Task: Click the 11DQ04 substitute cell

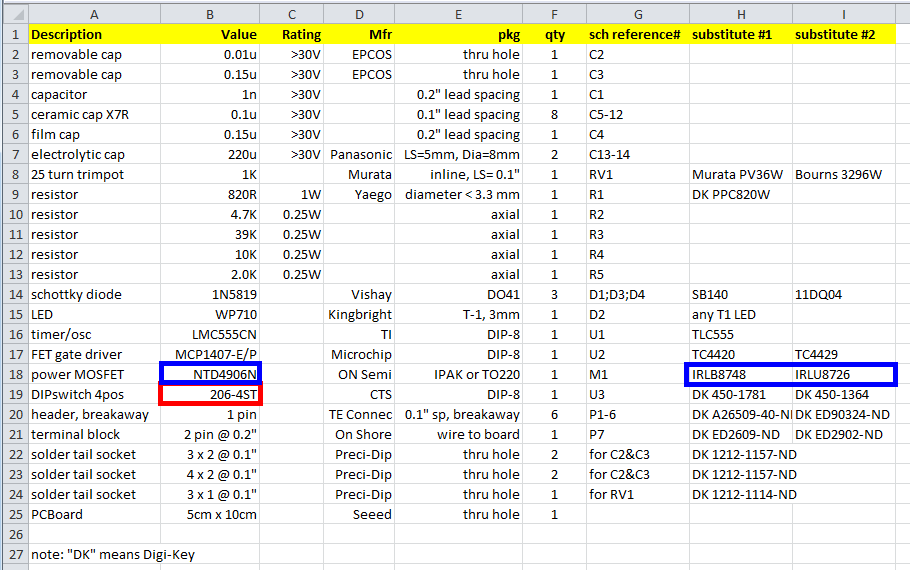Action: (844, 295)
